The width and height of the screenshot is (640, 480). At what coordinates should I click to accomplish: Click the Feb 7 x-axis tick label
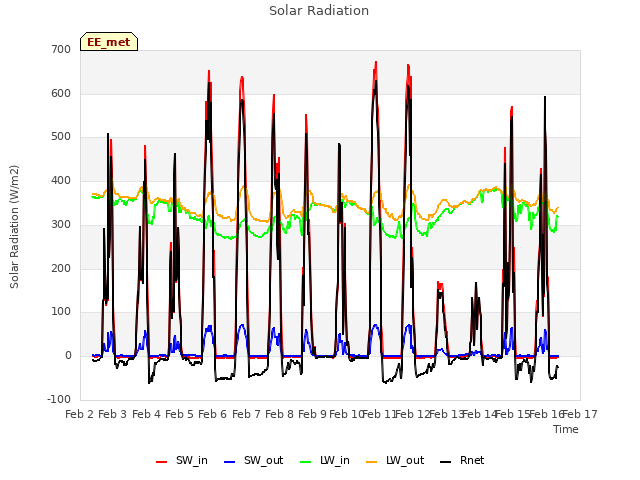pyautogui.click(x=246, y=414)
